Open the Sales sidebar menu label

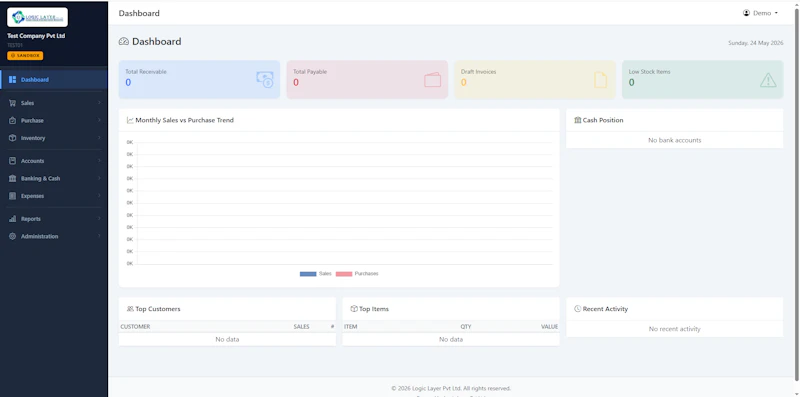coord(28,103)
